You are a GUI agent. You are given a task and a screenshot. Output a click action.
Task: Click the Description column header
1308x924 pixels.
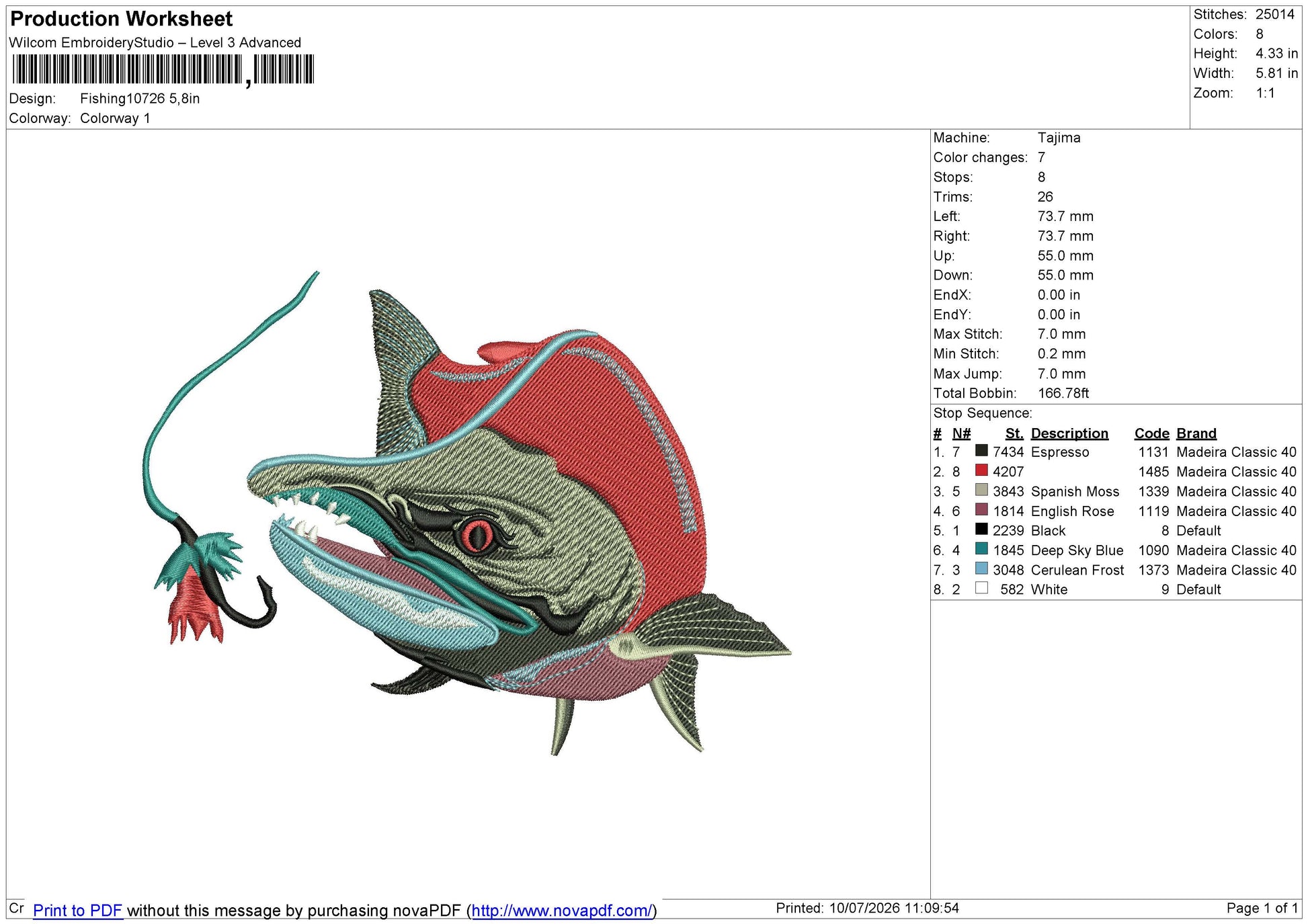[x=1069, y=433]
